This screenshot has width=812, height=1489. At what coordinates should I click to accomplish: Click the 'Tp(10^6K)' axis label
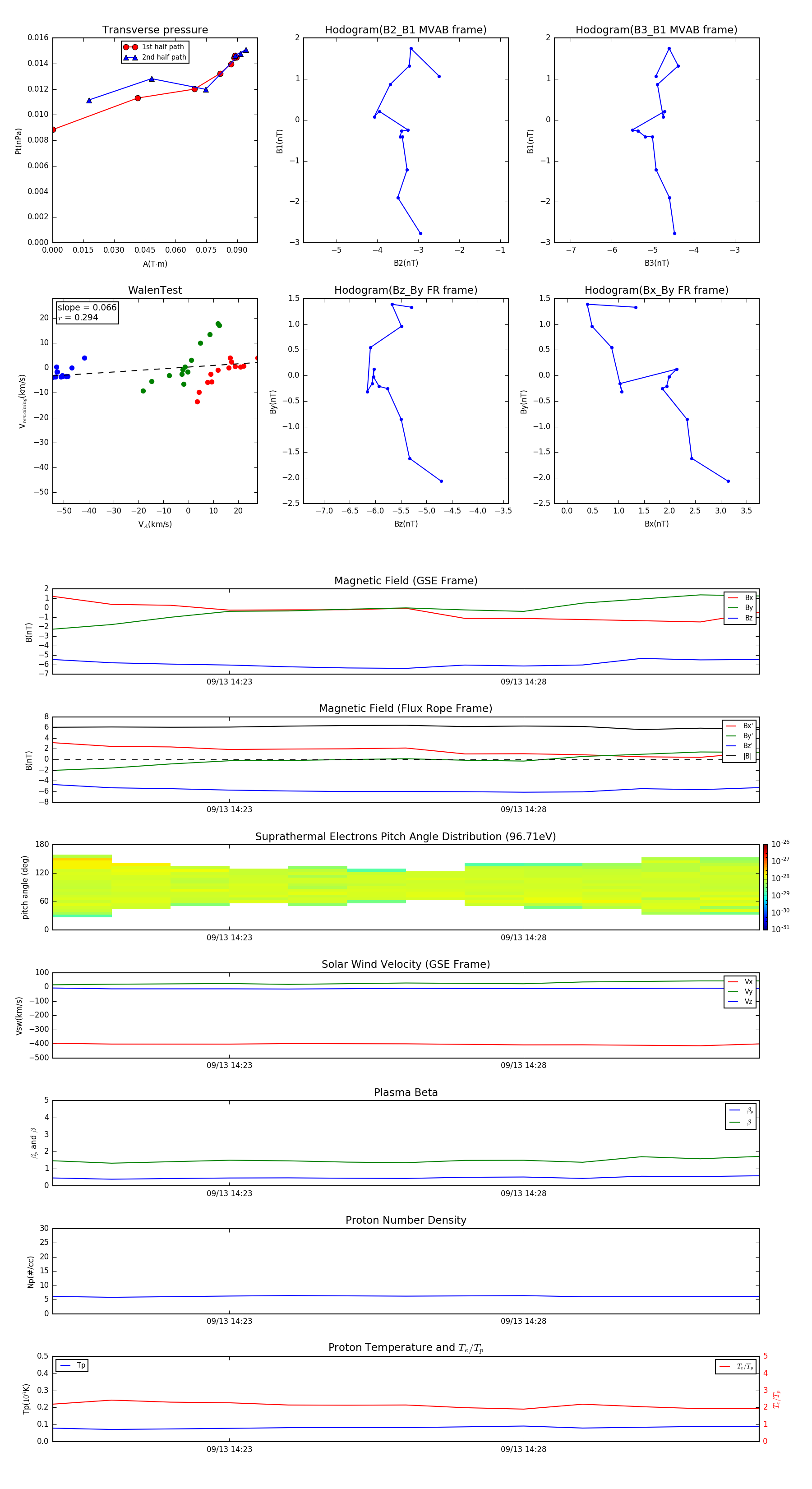pos(26,1399)
